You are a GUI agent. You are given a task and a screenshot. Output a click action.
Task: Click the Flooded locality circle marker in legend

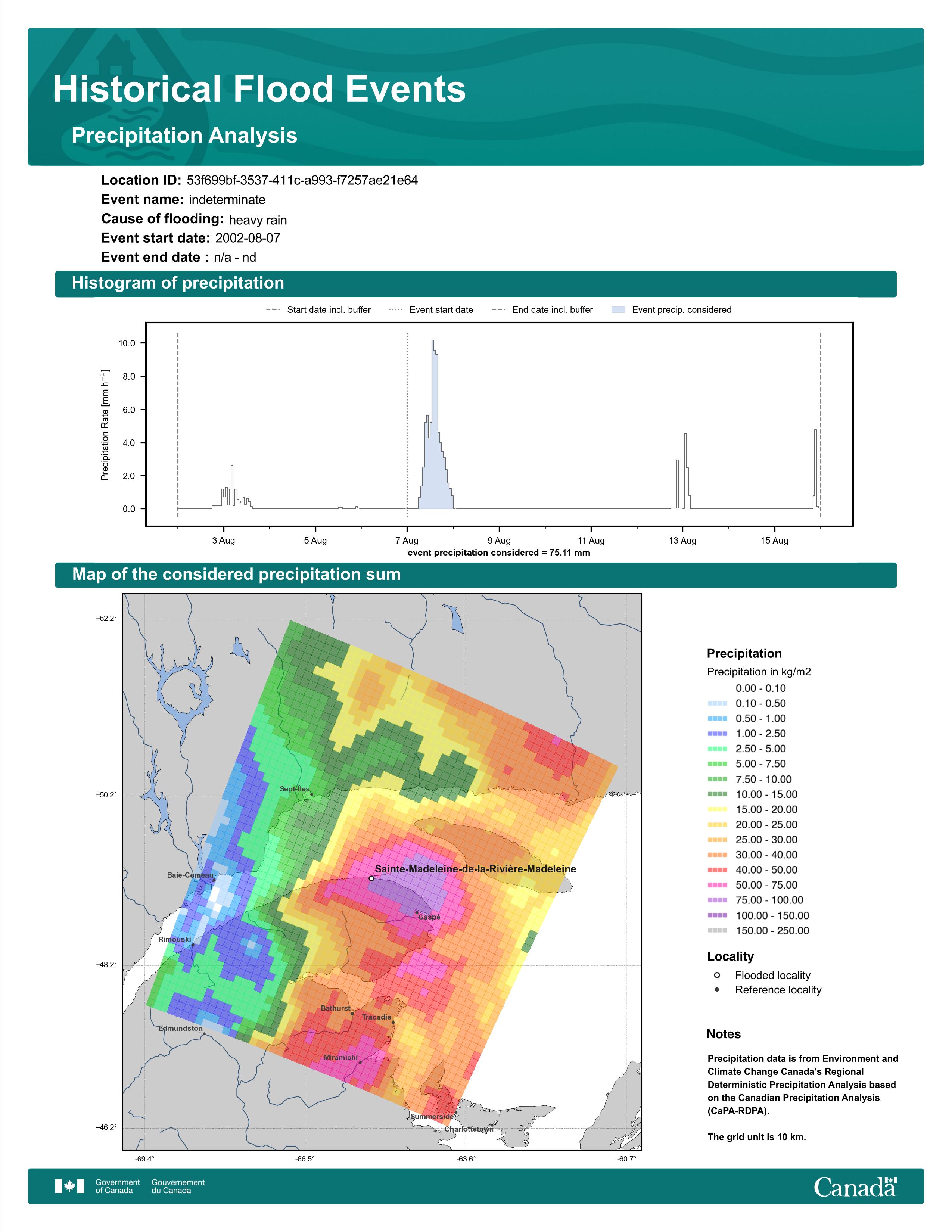pyautogui.click(x=717, y=975)
